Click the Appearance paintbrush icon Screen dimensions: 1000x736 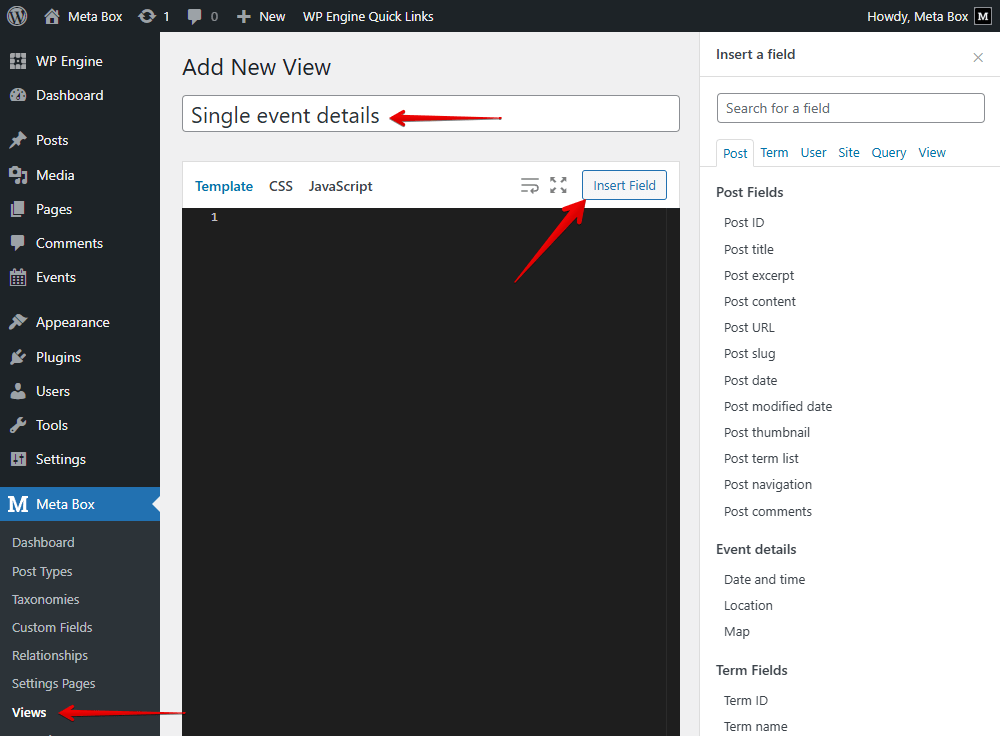click(x=18, y=322)
